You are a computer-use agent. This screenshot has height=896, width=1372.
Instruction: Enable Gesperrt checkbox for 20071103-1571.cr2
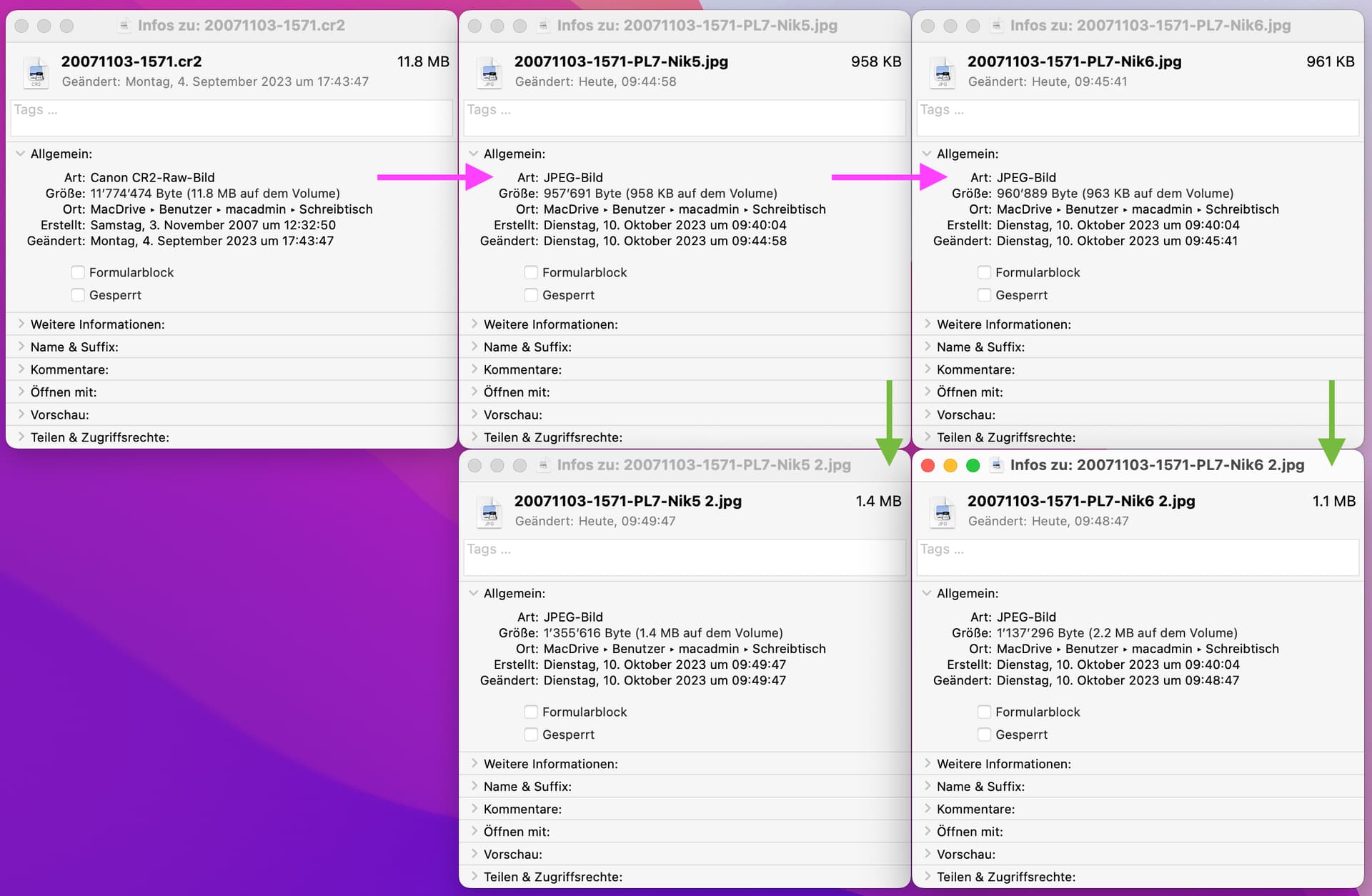tap(78, 295)
